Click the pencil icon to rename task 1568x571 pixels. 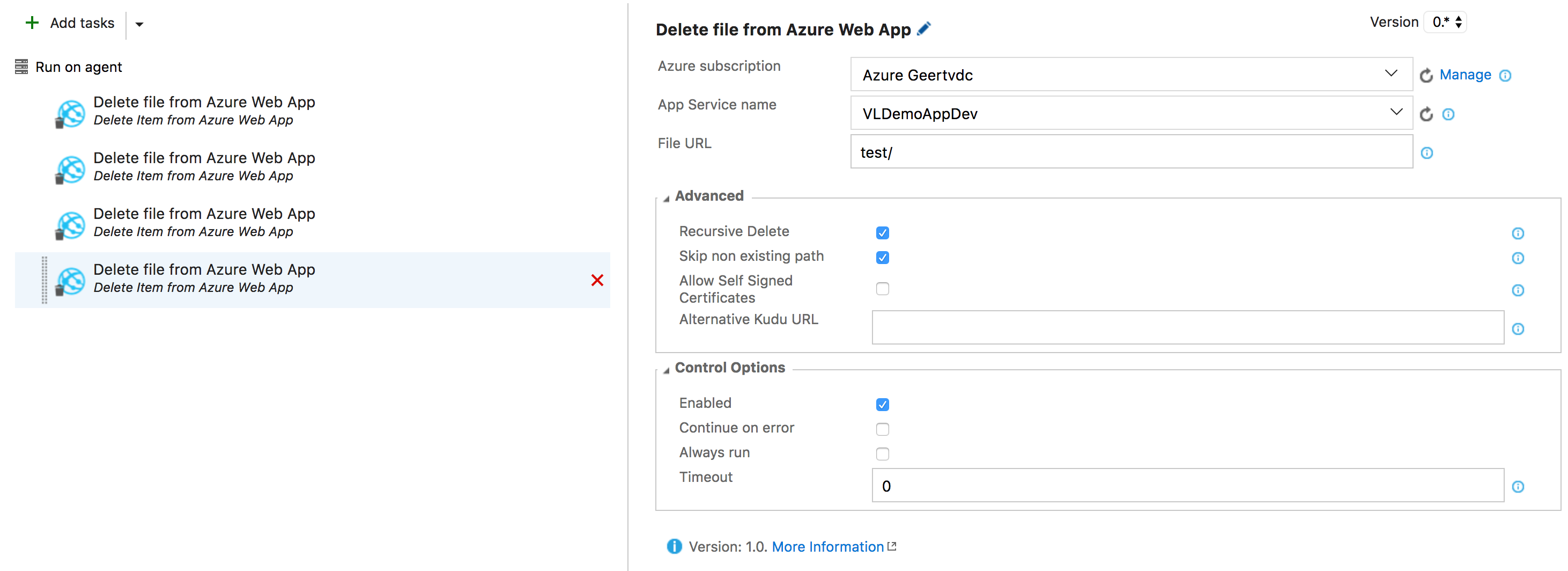point(923,28)
